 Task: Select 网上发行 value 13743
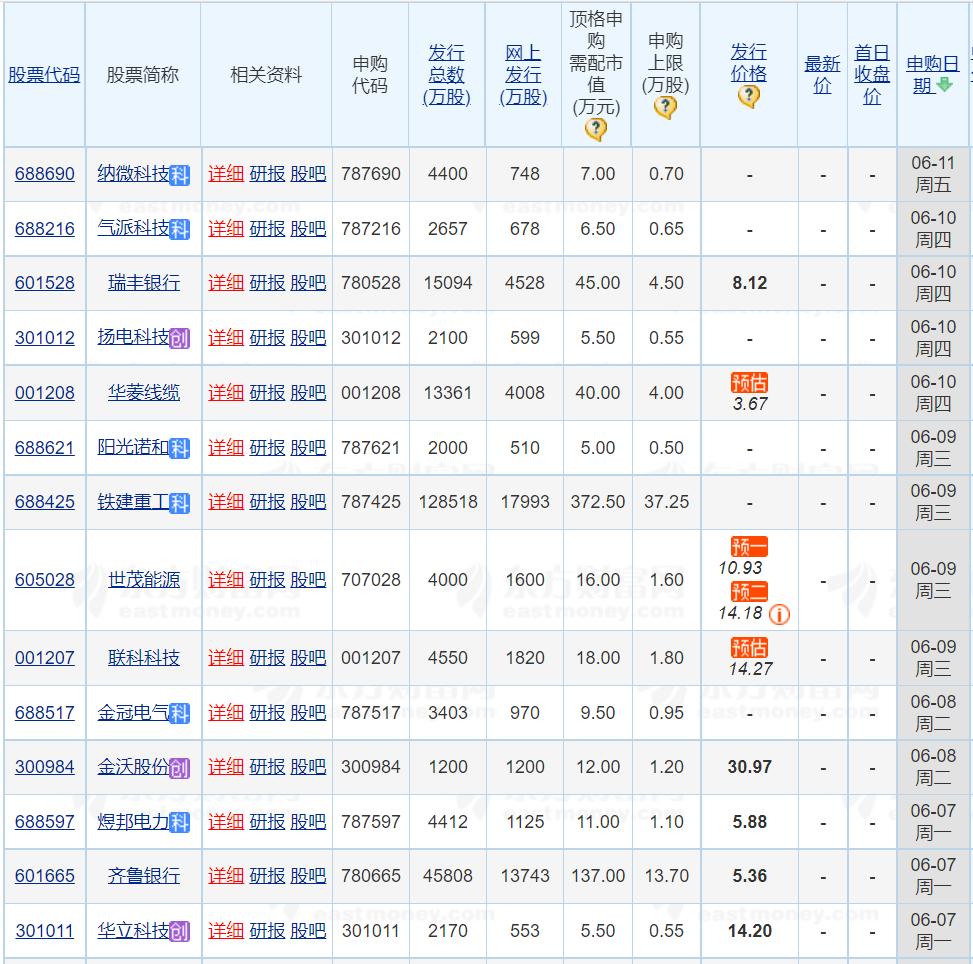tap(525, 876)
